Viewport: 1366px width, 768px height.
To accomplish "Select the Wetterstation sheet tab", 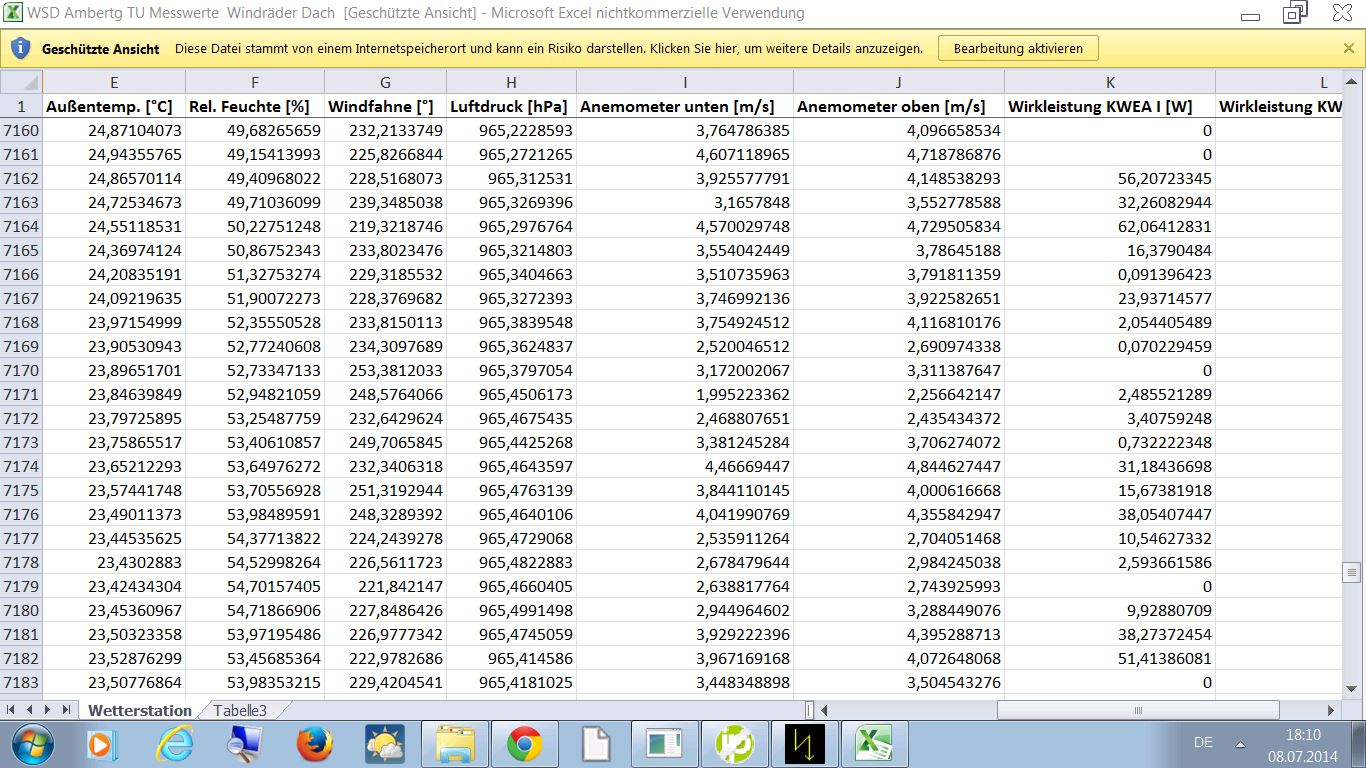I will 140,711.
